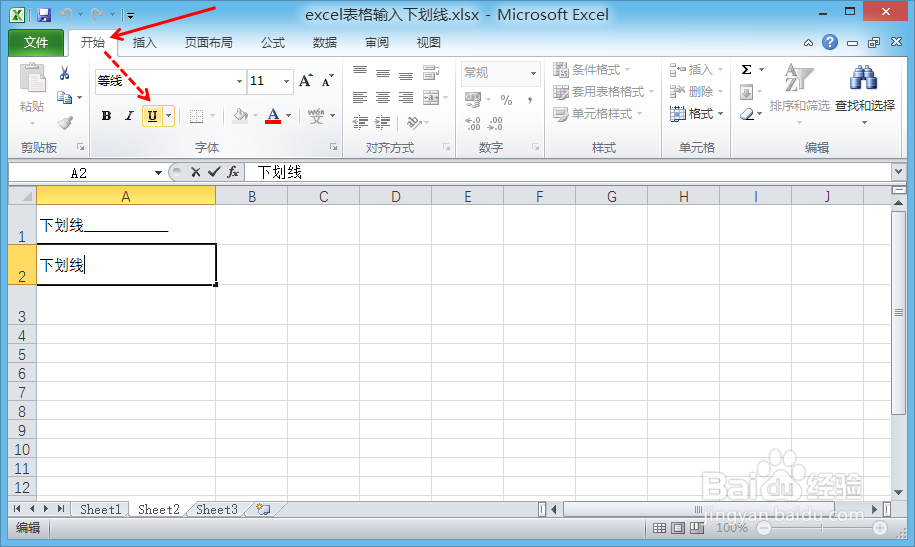Switch to the 插入 Insert tab

pyautogui.click(x=144, y=43)
